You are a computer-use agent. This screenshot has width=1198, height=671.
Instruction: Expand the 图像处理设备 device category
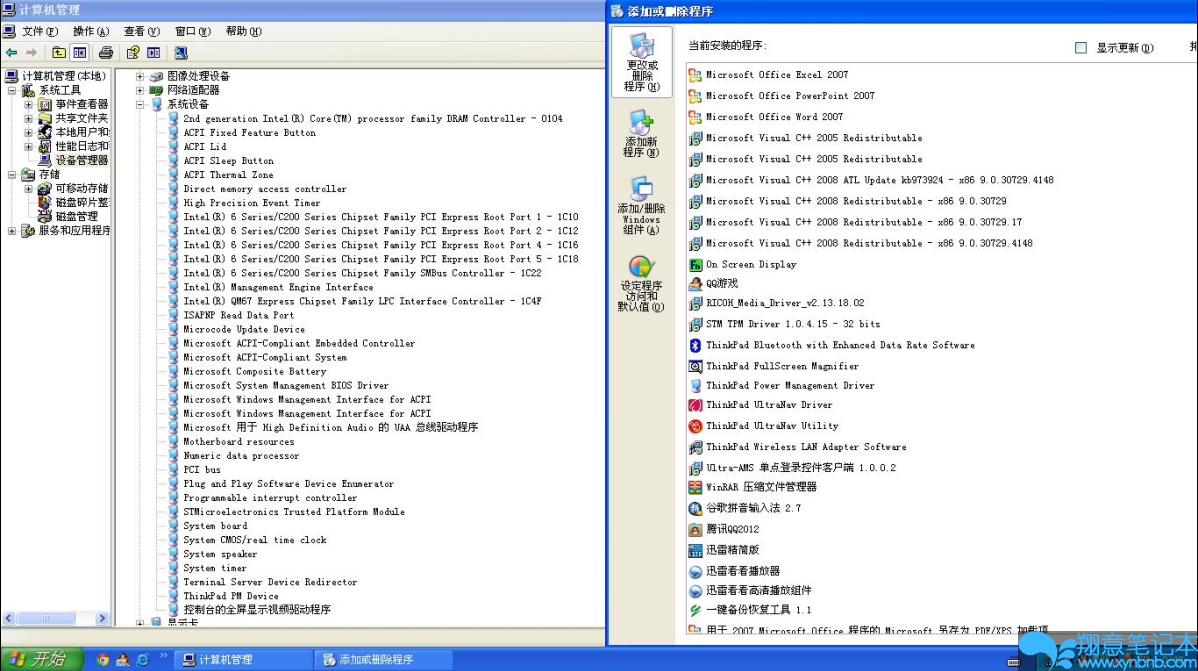140,76
